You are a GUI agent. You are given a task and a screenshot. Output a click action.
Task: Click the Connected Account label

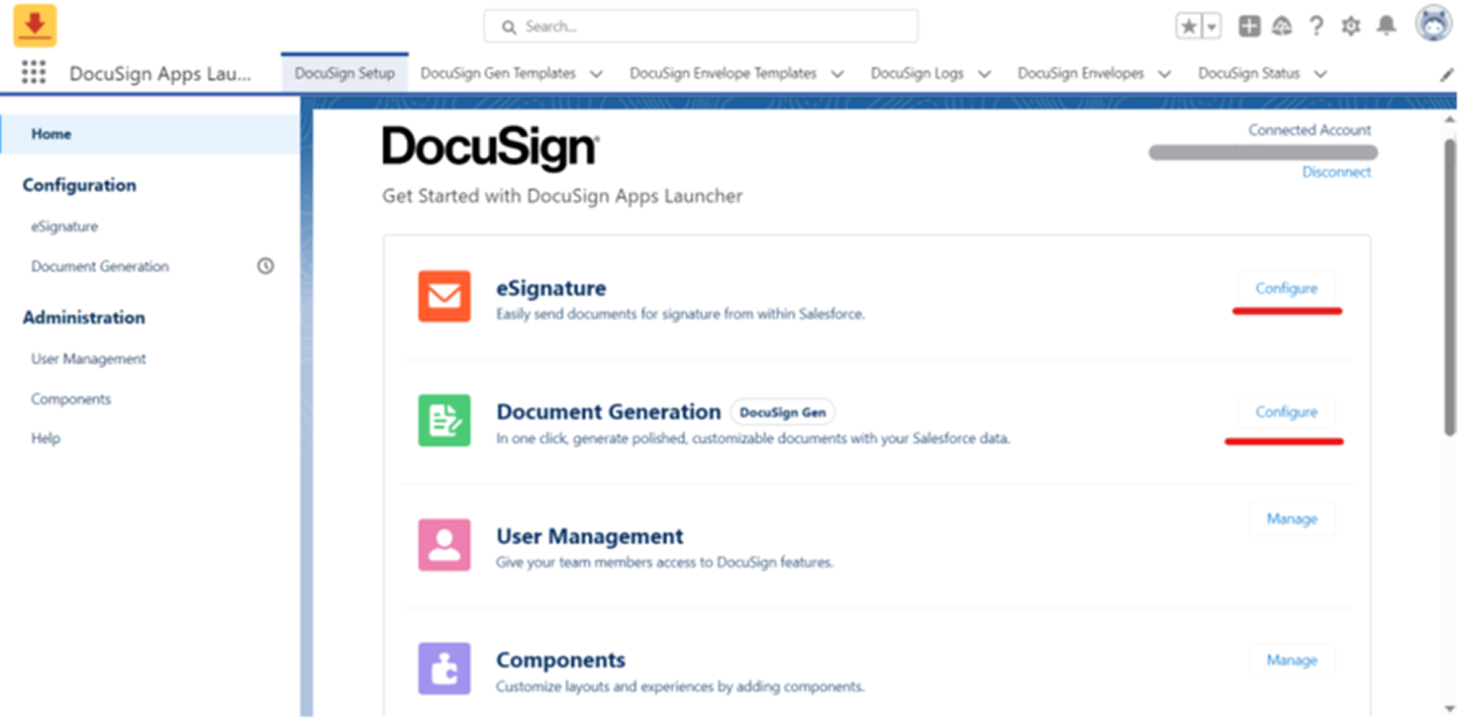tap(1309, 130)
